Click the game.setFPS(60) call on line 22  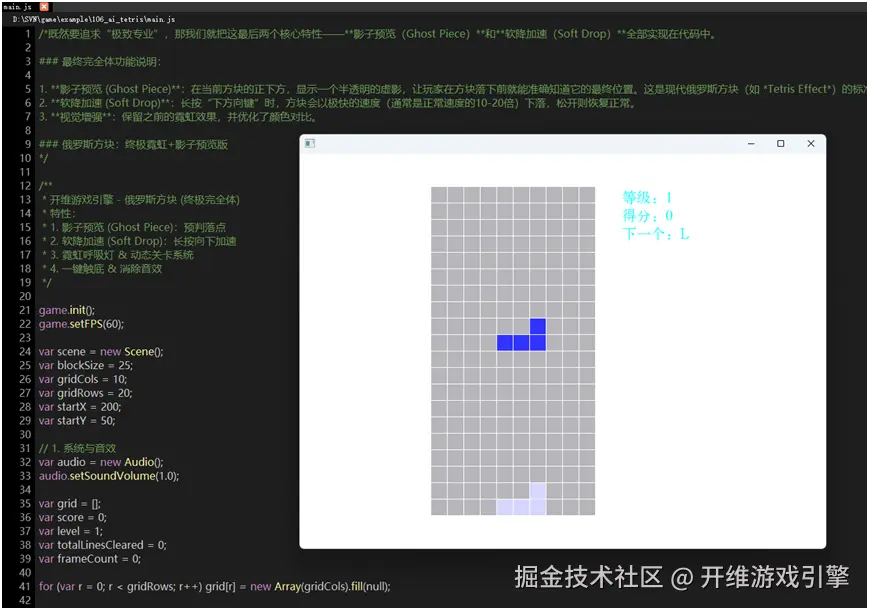click(x=73, y=324)
